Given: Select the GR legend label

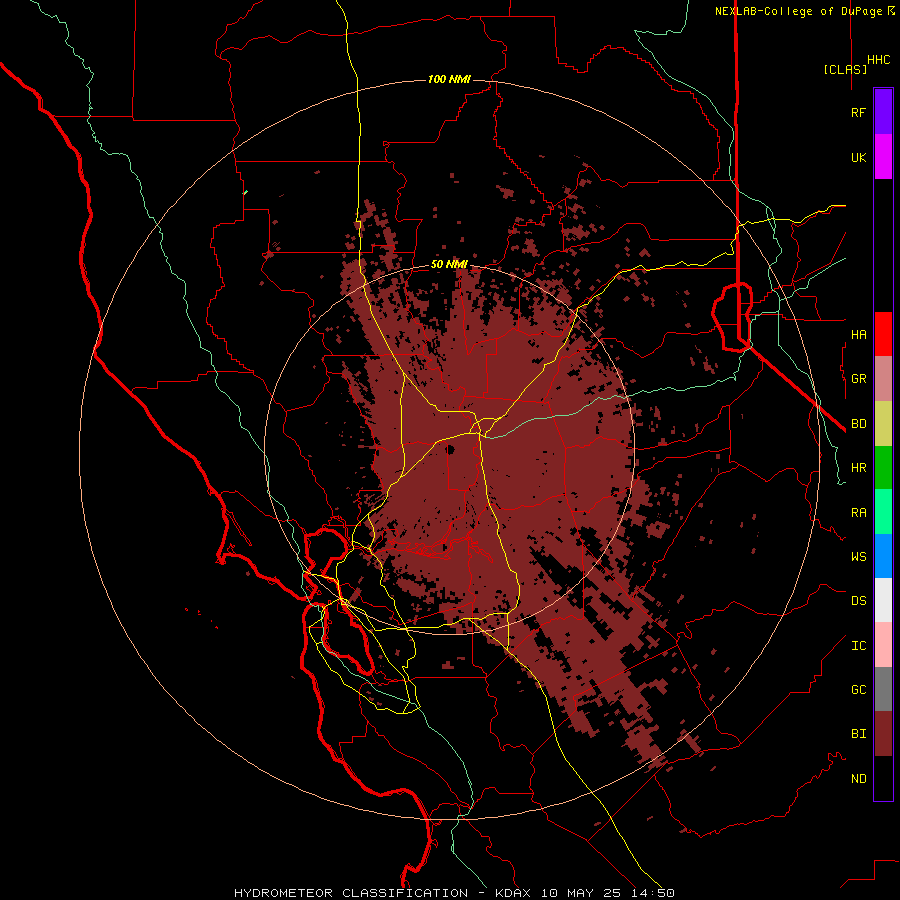Looking at the screenshot, I should [x=858, y=379].
